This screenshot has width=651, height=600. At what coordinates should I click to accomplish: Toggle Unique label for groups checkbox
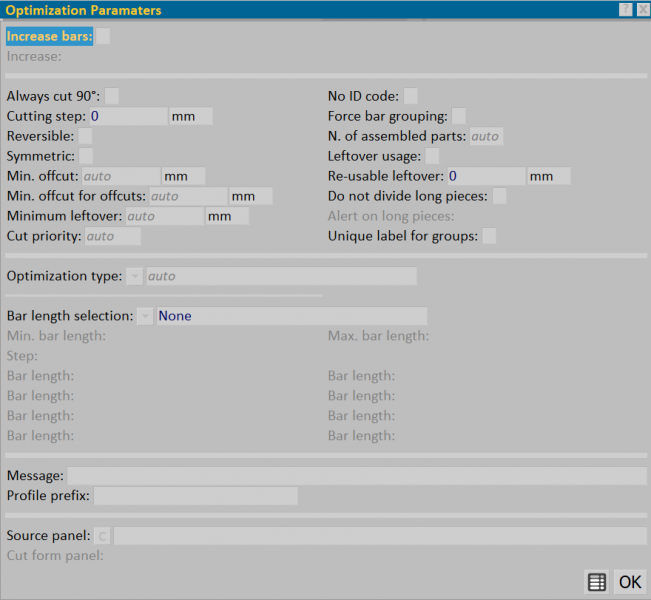[489, 236]
